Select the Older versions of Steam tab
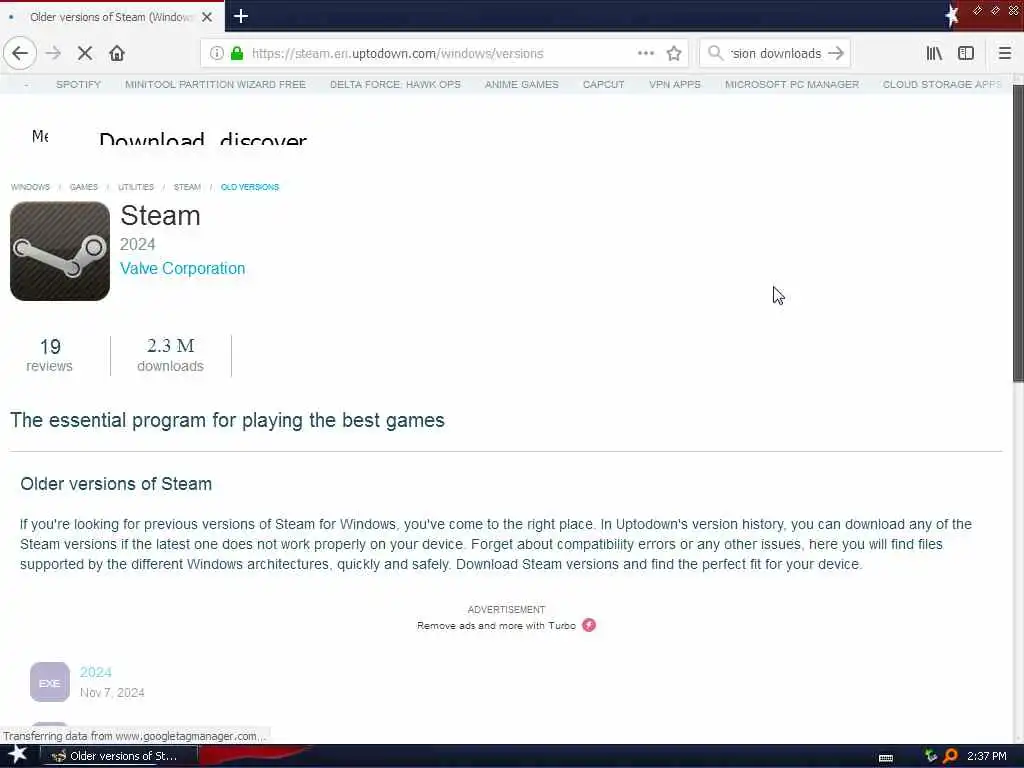 112,17
